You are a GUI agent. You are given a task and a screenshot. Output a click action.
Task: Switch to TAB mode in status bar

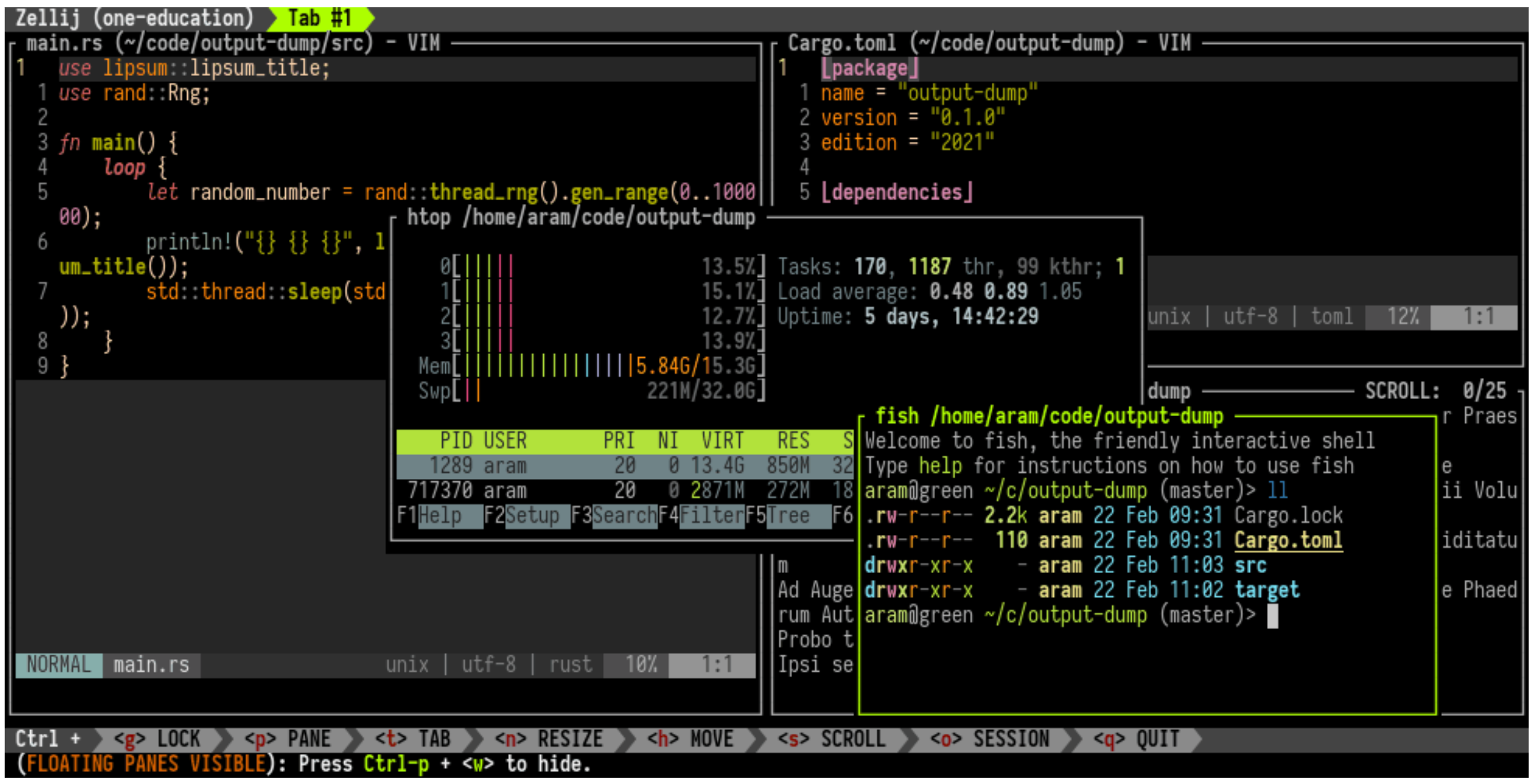click(x=413, y=739)
